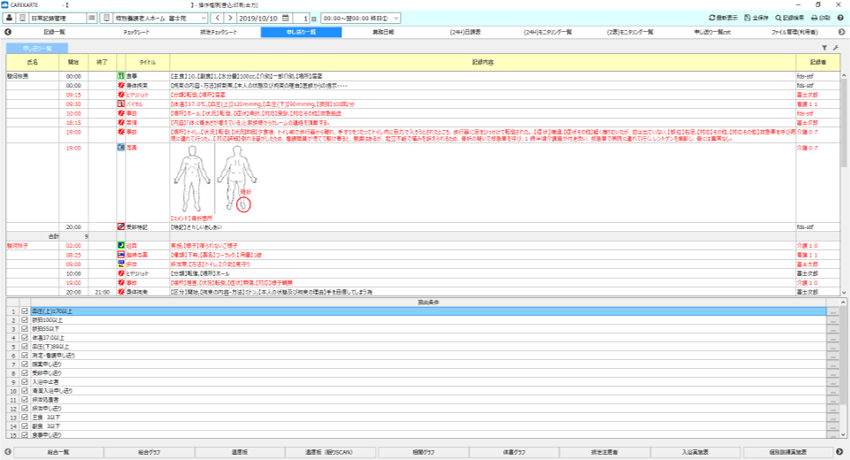Toggle the checkbox in condition row 1
The image size is (850, 460).
[24, 311]
